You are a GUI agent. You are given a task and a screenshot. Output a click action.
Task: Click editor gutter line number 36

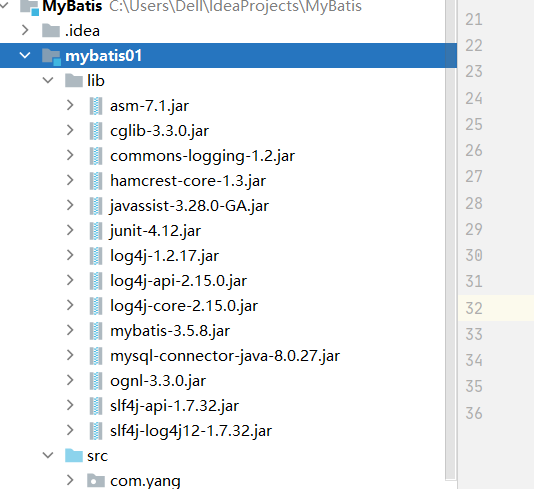point(474,413)
